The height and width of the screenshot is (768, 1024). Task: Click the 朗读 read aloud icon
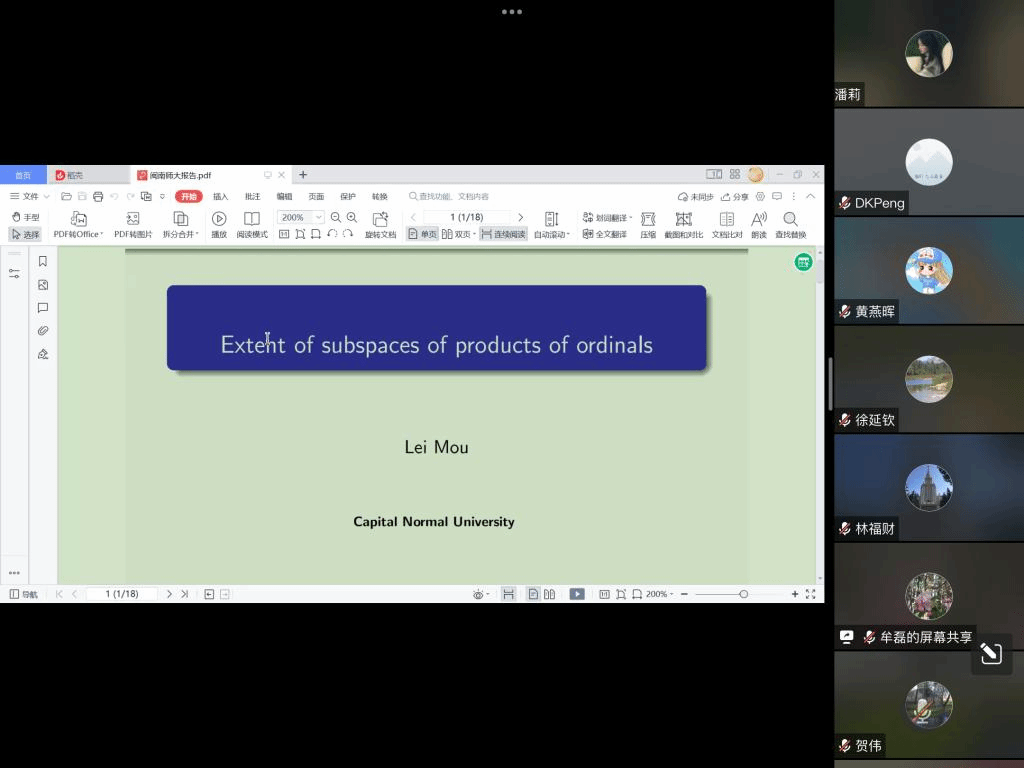[x=759, y=219]
